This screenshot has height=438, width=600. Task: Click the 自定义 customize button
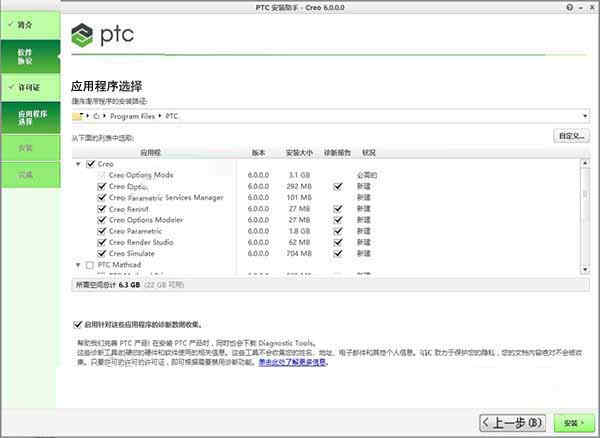click(571, 135)
